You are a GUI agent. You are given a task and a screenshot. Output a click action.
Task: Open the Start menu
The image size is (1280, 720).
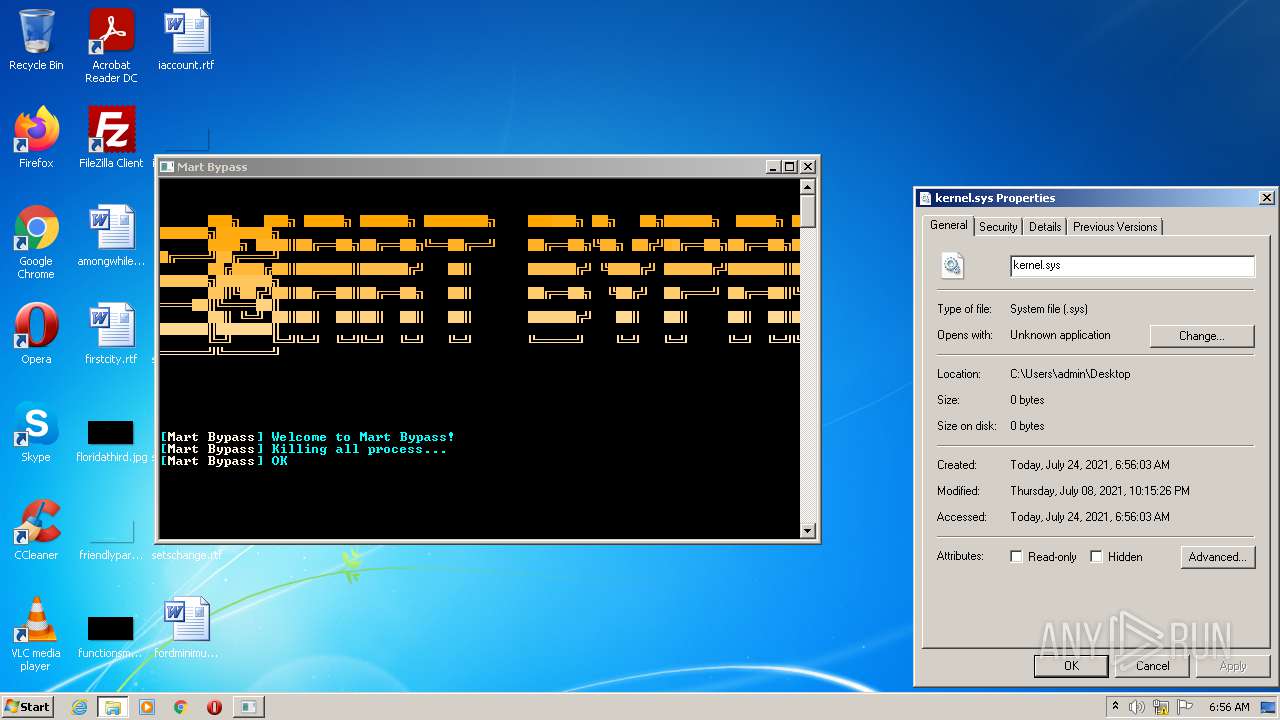(27, 707)
